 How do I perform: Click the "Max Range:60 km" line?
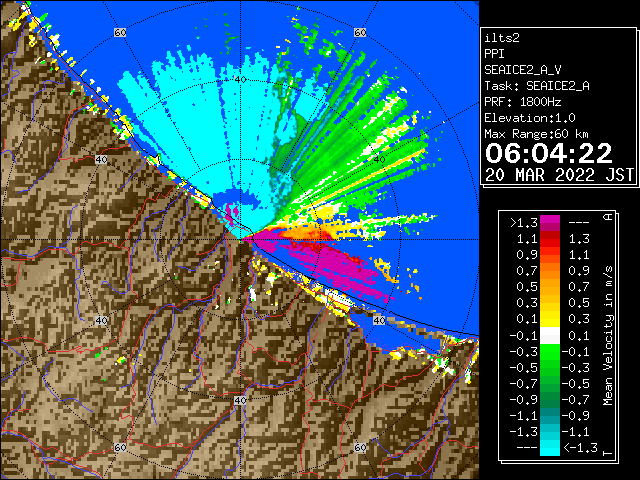(537, 134)
